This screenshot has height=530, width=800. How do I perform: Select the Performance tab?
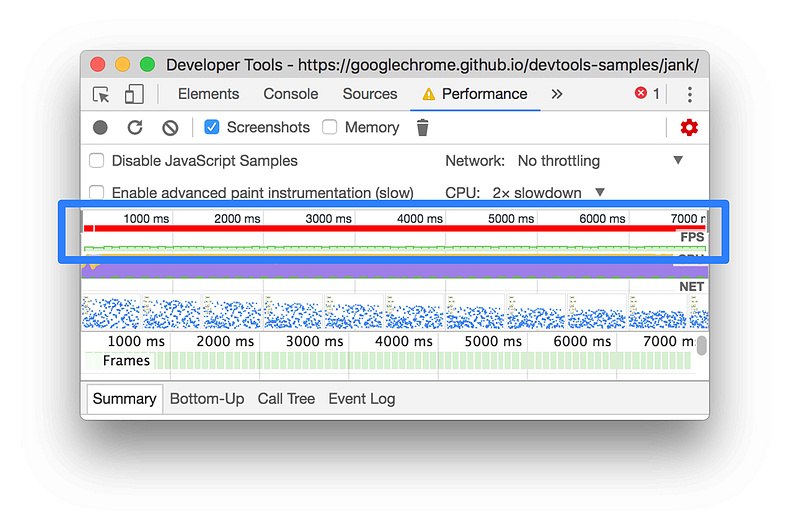pyautogui.click(x=475, y=94)
